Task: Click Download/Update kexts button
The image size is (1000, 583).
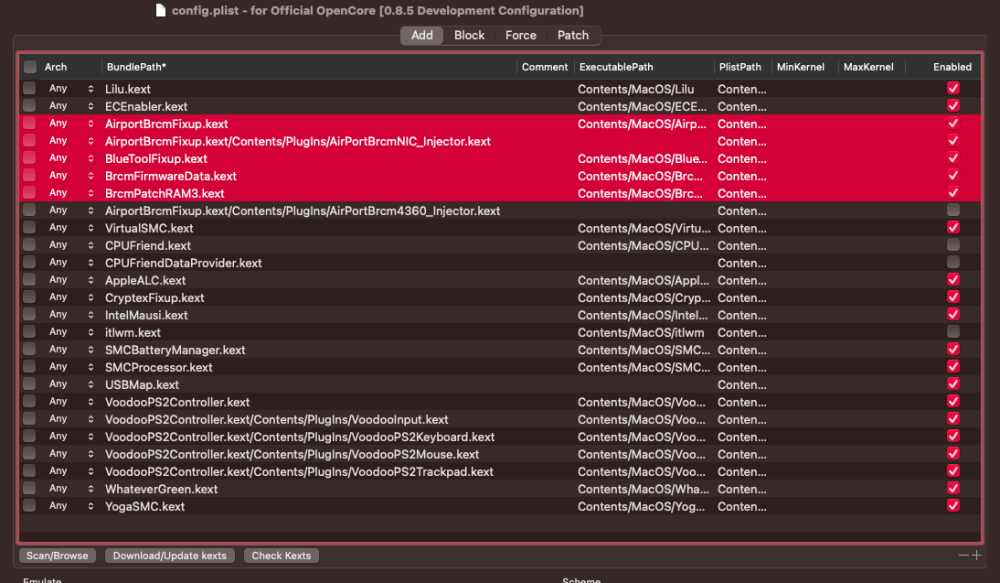Action: point(170,556)
